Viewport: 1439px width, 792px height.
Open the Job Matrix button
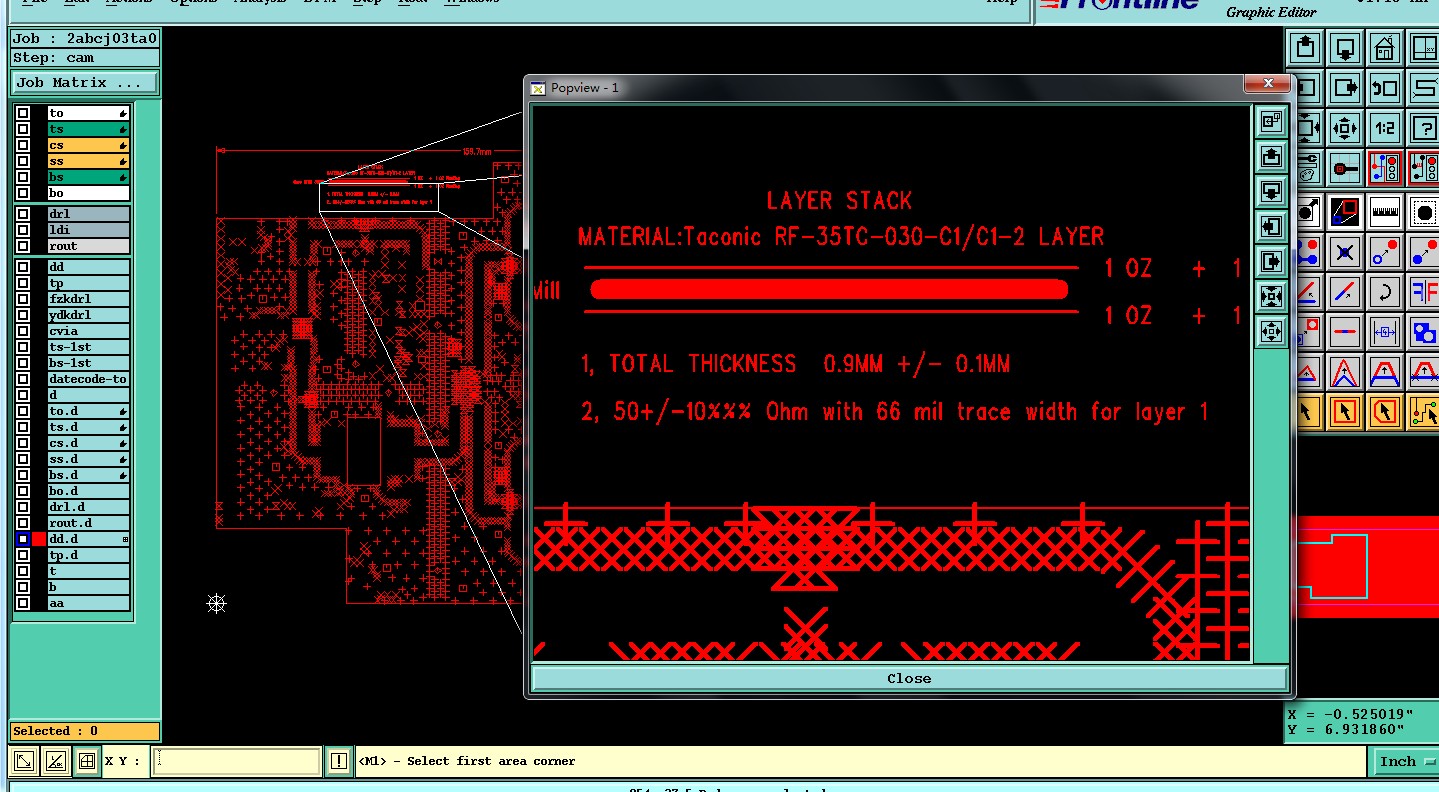[x=85, y=83]
